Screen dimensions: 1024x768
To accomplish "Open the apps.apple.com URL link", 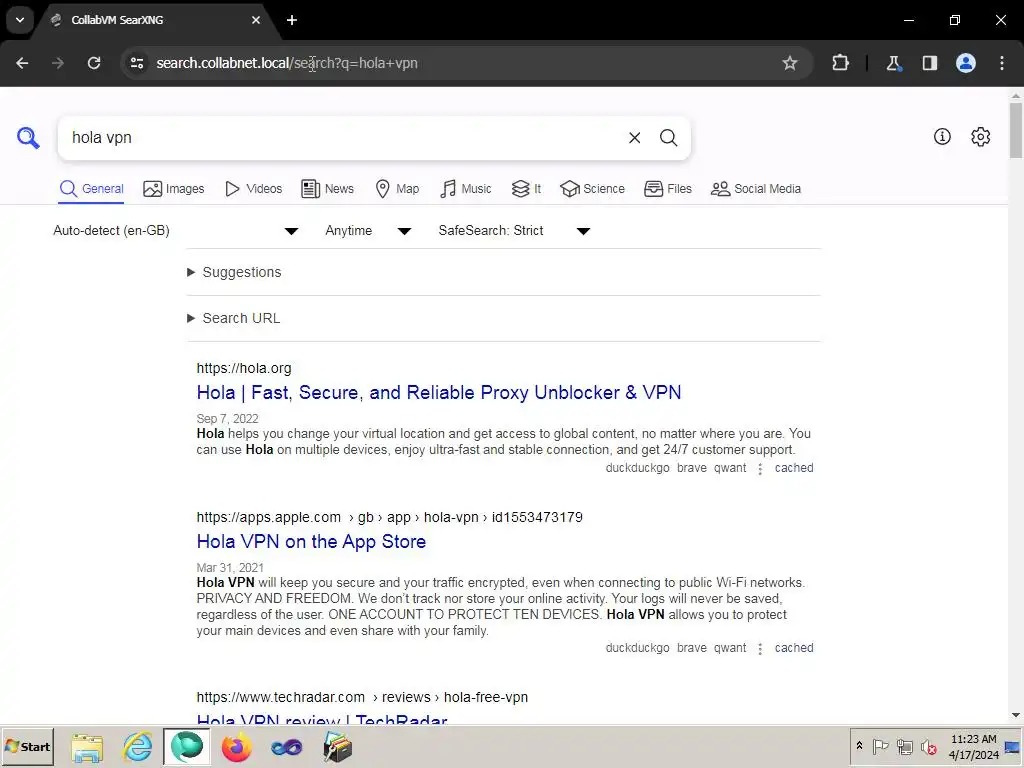I will (x=390, y=517).
